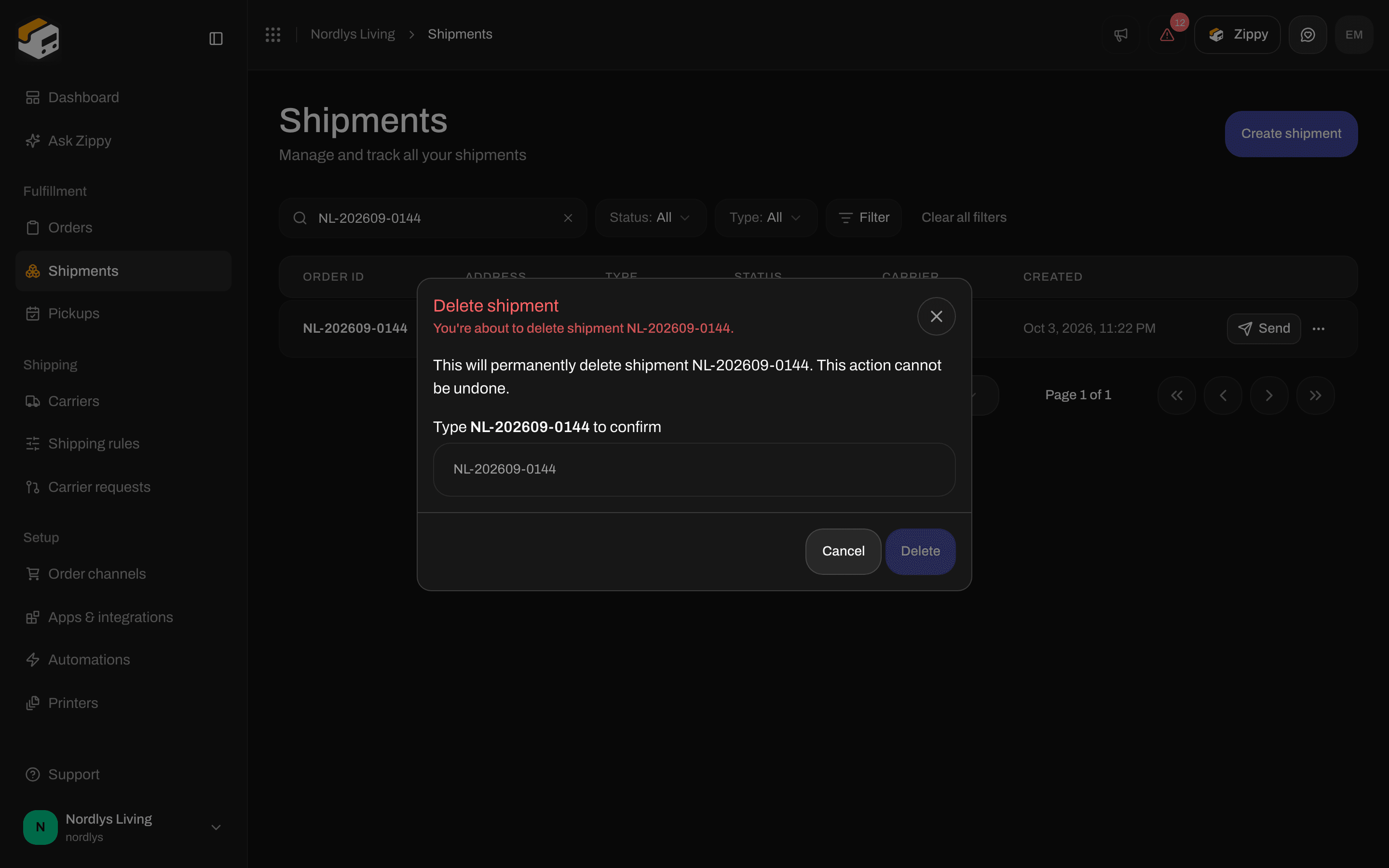Open Pickups in sidebar
This screenshot has width=1389, height=868.
(123, 313)
